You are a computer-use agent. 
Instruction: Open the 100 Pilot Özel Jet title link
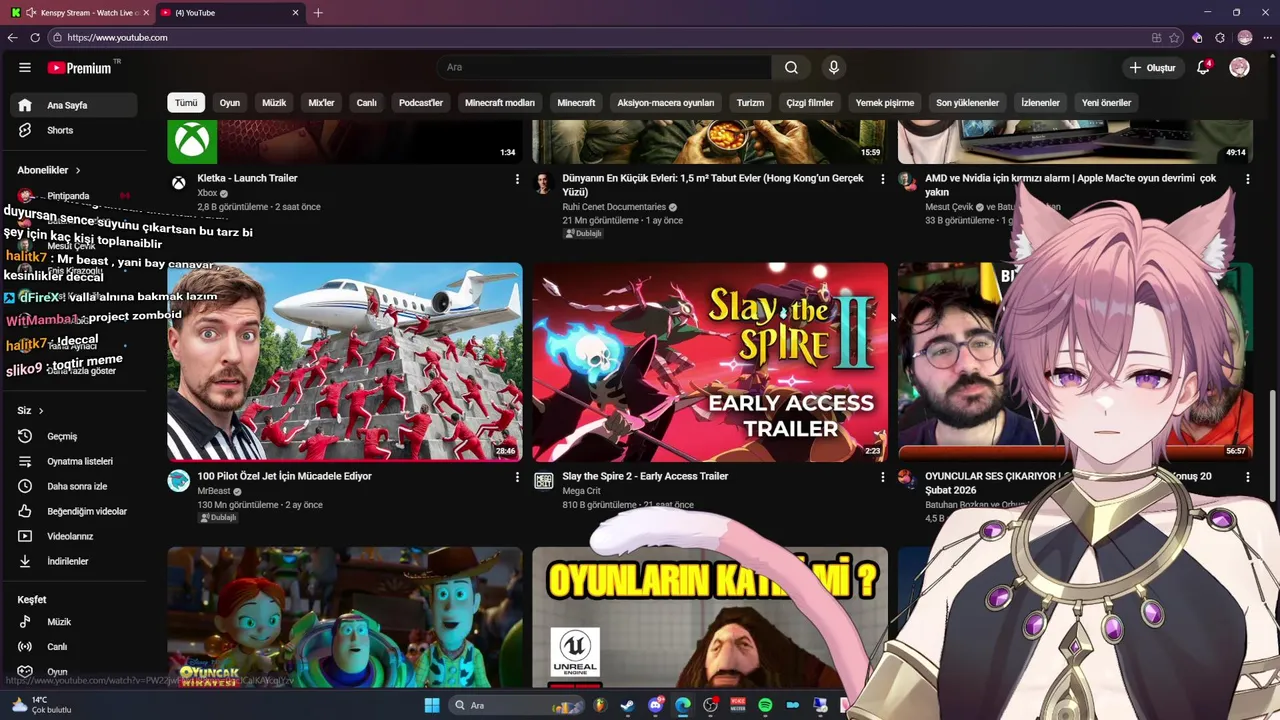pyautogui.click(x=284, y=476)
